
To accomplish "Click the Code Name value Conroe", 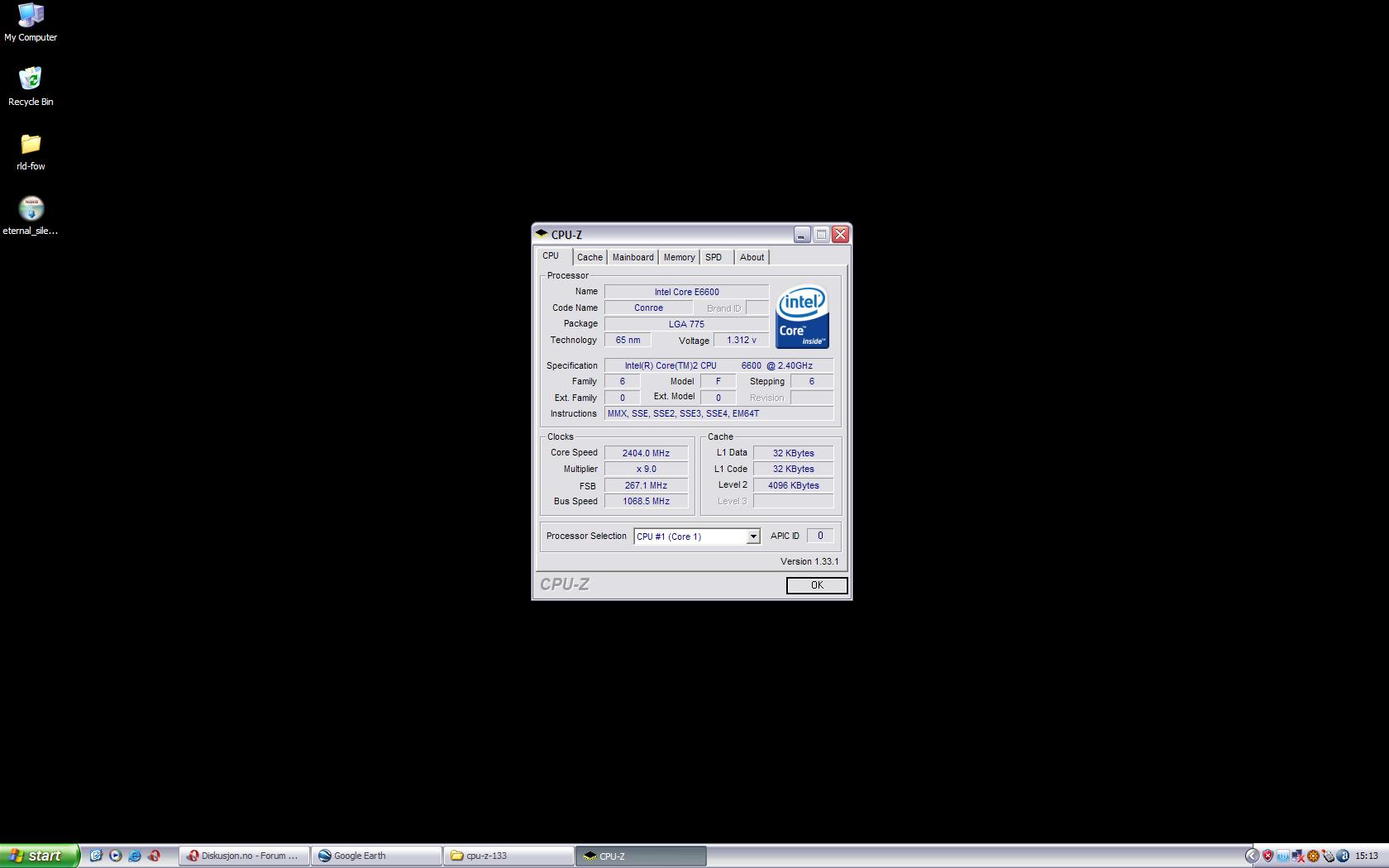I will (648, 308).
